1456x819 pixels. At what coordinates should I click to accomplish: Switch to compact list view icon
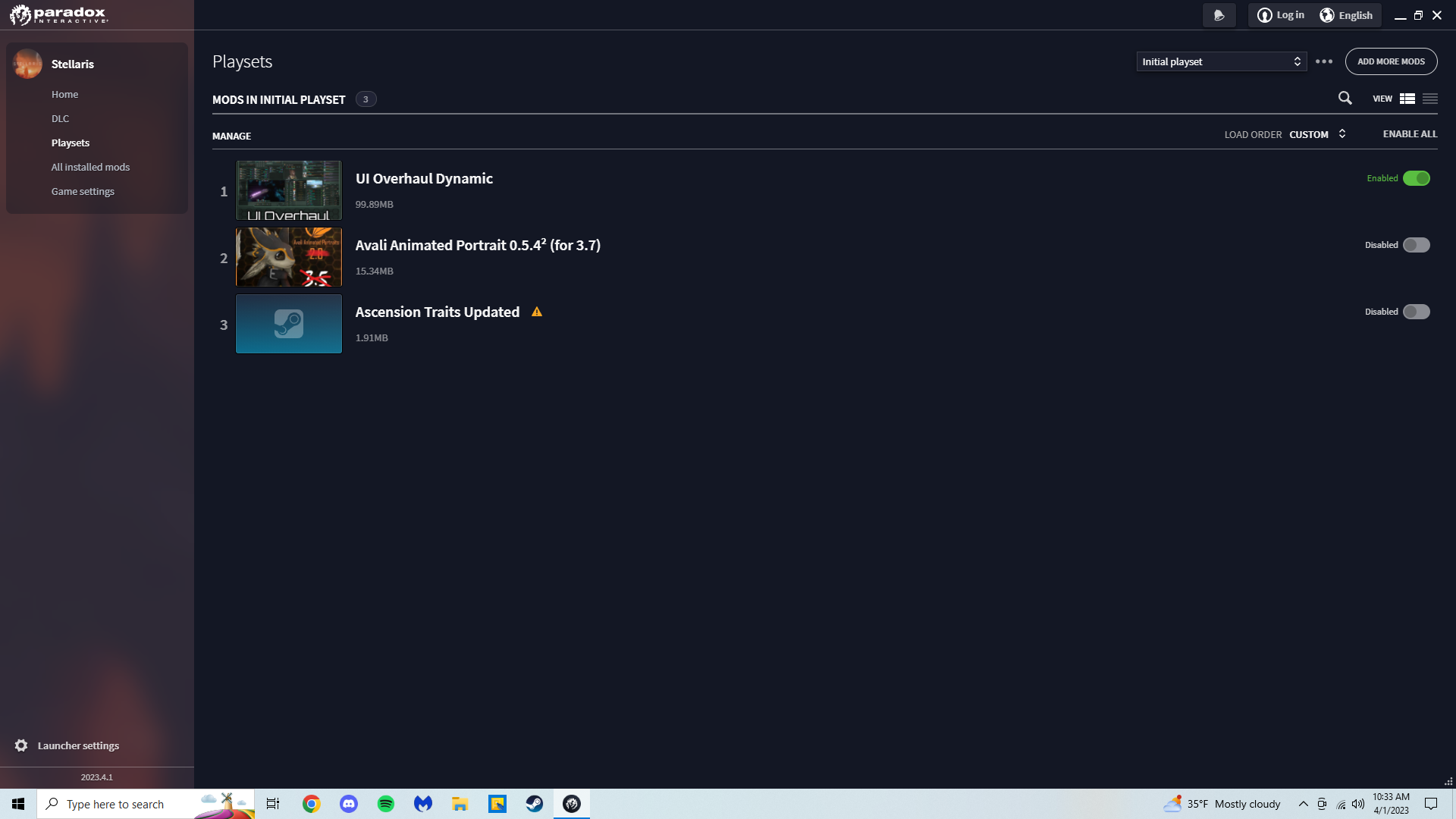pyautogui.click(x=1430, y=99)
